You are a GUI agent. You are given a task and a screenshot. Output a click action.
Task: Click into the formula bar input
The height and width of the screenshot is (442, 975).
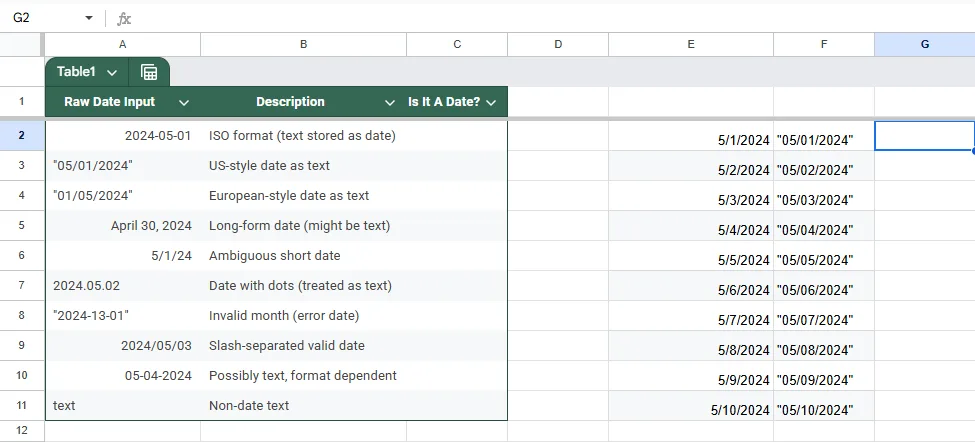(553, 18)
